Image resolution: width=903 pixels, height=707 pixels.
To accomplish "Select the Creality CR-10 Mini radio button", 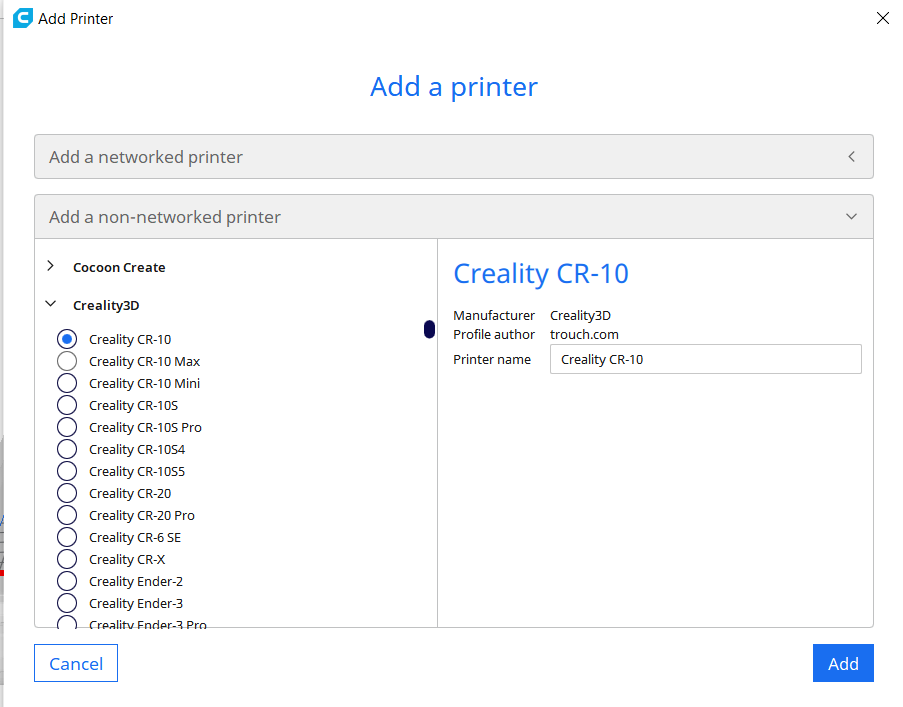I will (67, 383).
